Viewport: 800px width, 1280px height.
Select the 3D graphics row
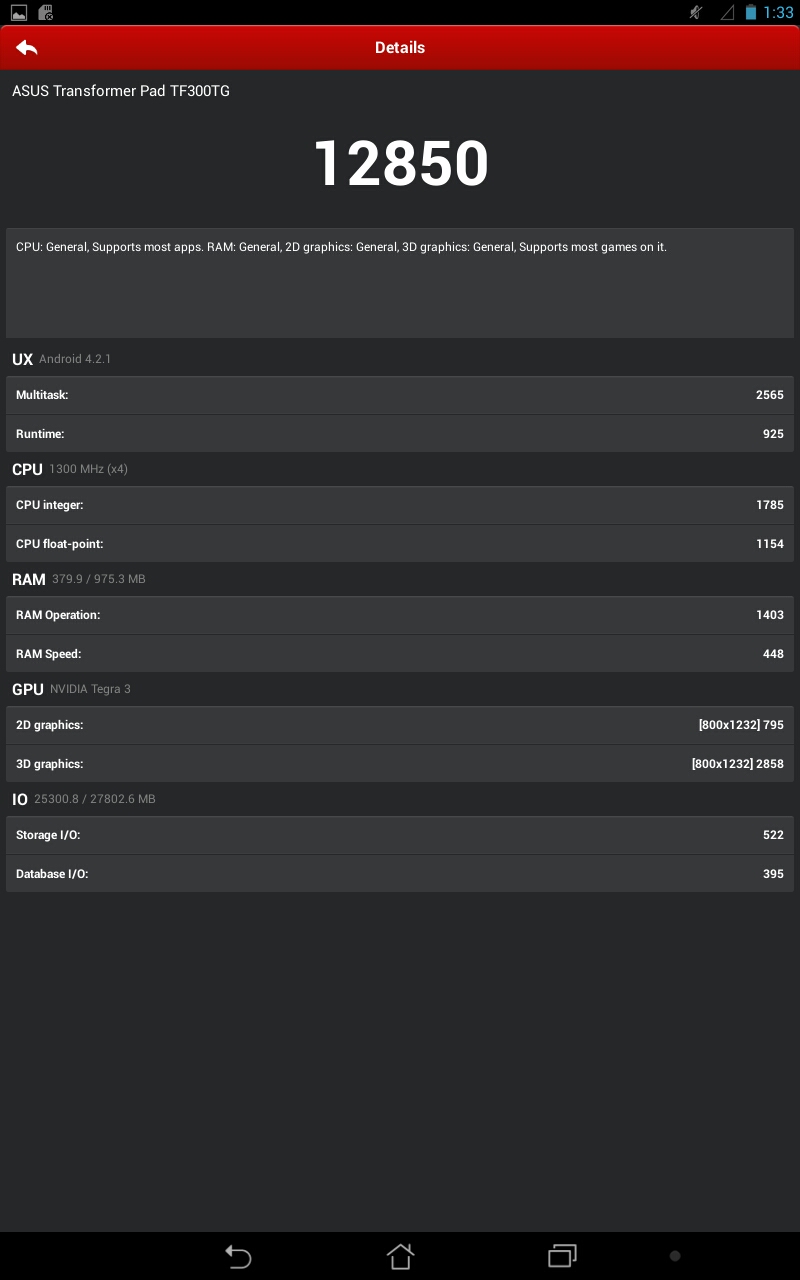[400, 764]
